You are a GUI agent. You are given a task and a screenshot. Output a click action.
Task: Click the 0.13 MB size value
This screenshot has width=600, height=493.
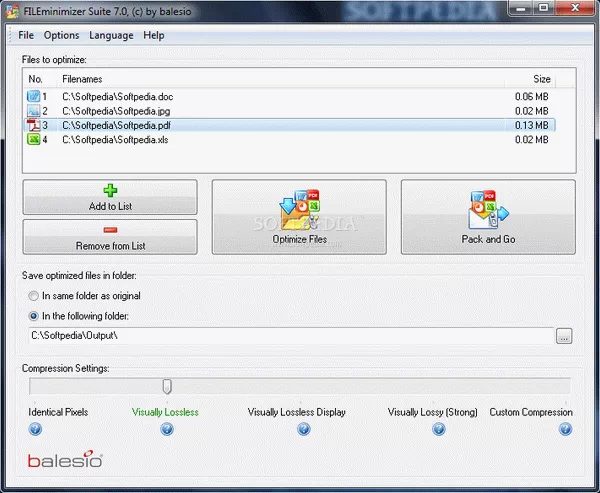[532, 125]
